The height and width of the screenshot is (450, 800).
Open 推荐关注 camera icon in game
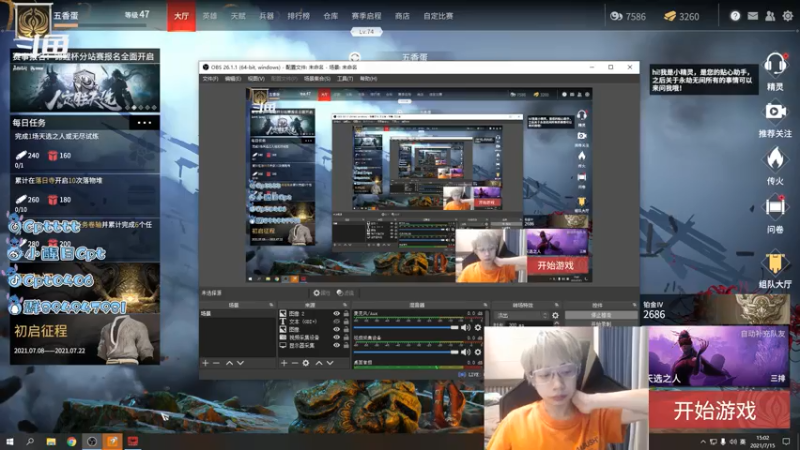click(774, 111)
